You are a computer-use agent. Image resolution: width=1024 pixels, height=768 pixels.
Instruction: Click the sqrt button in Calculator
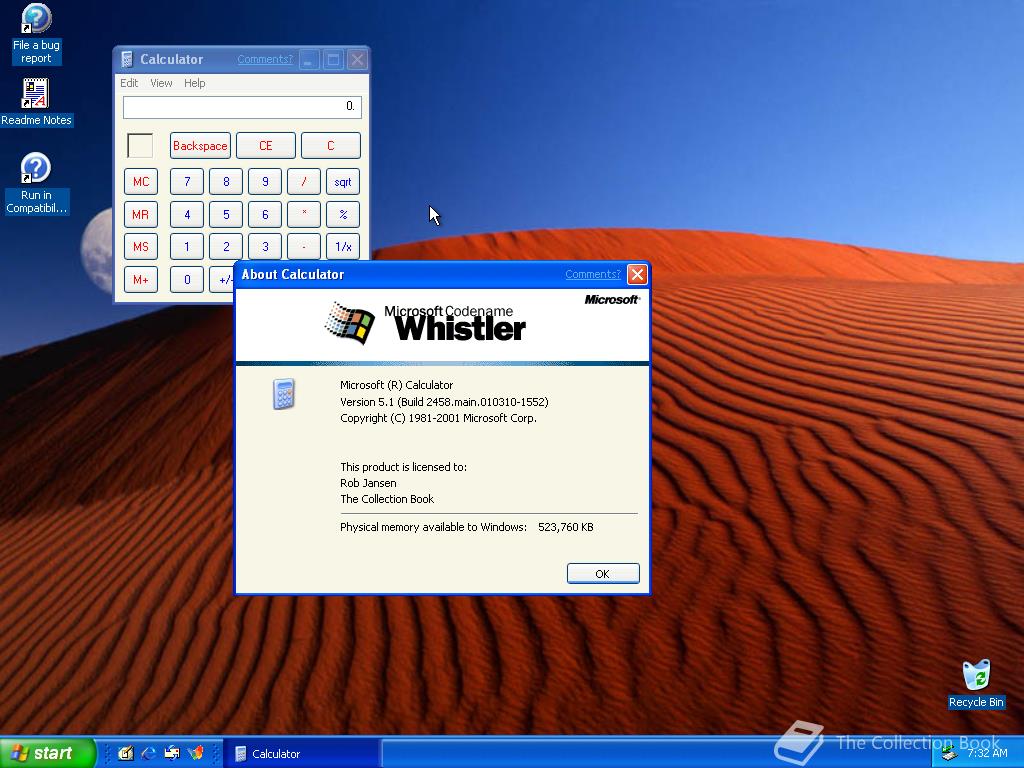pos(343,182)
